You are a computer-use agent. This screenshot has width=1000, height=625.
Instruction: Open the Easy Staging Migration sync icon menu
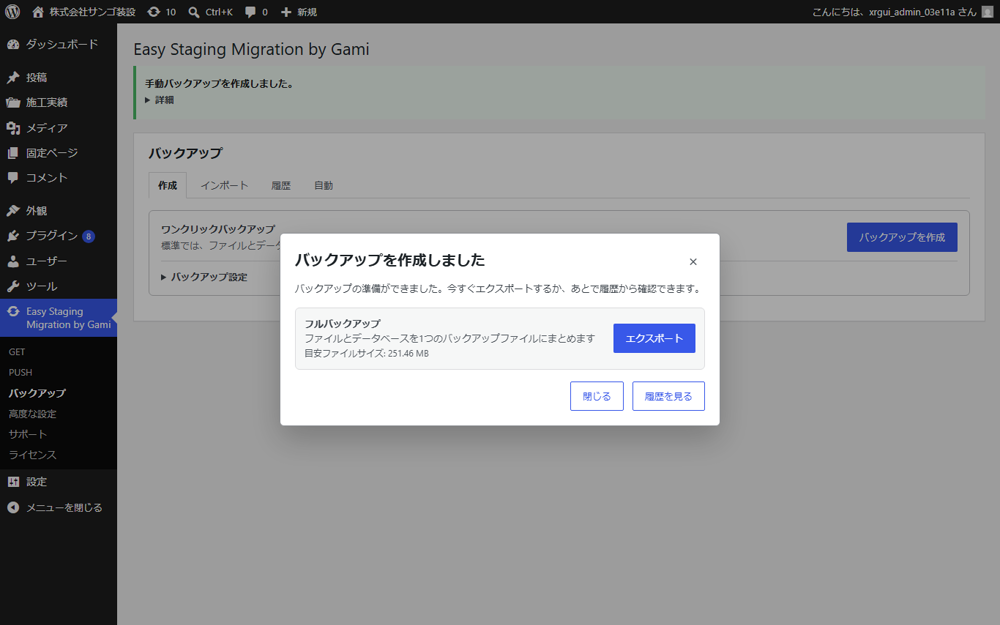coord(13,311)
